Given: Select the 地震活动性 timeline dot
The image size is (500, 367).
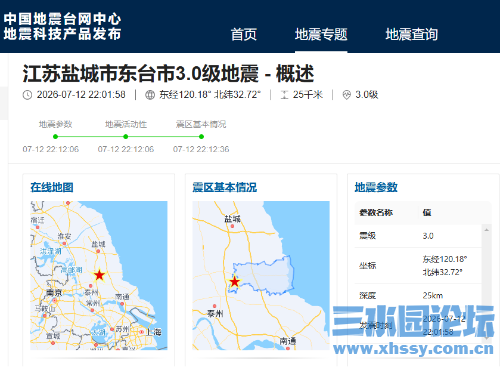Looking at the screenshot, I should (126, 136).
